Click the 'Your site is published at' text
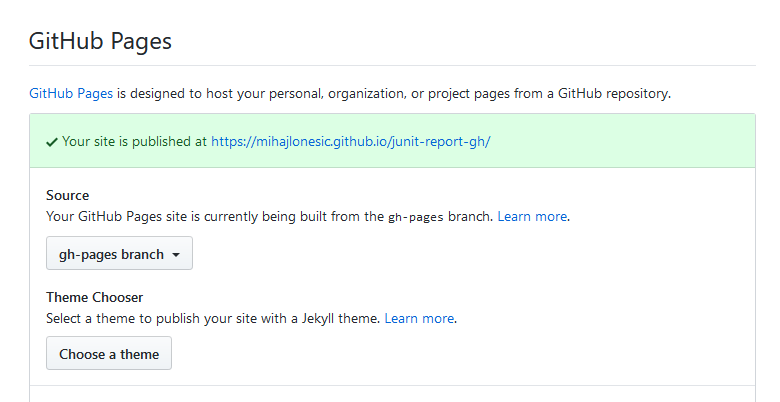This screenshot has height=402, width=780. [134, 141]
